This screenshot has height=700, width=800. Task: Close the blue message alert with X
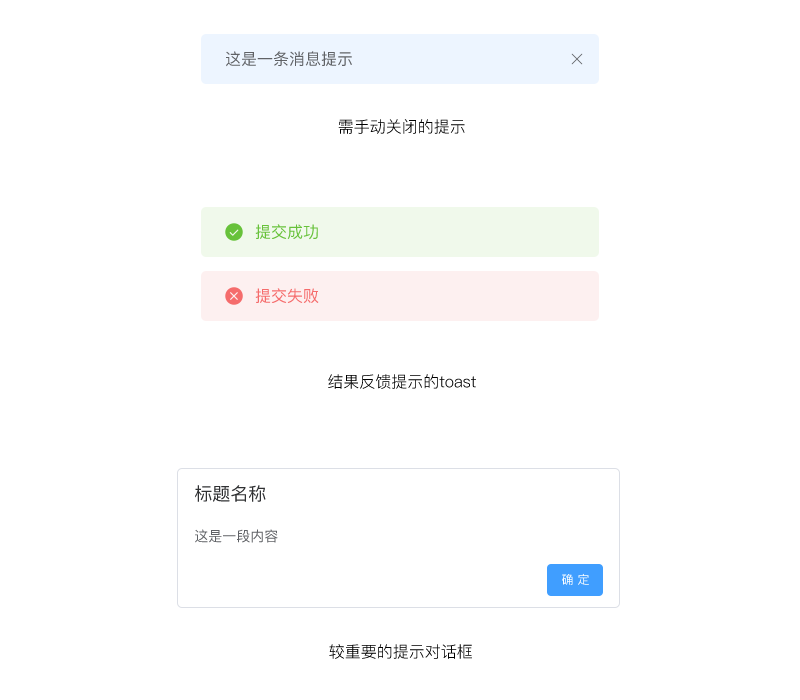pos(577,59)
